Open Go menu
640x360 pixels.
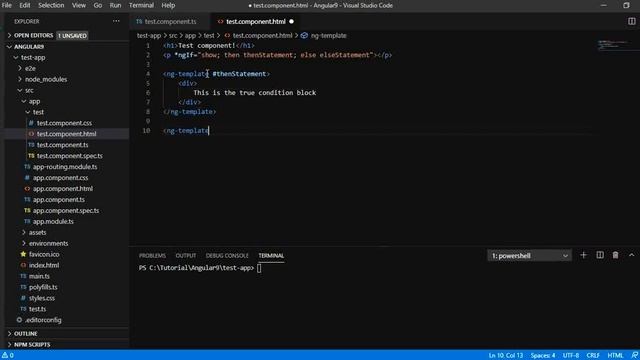(98, 5)
